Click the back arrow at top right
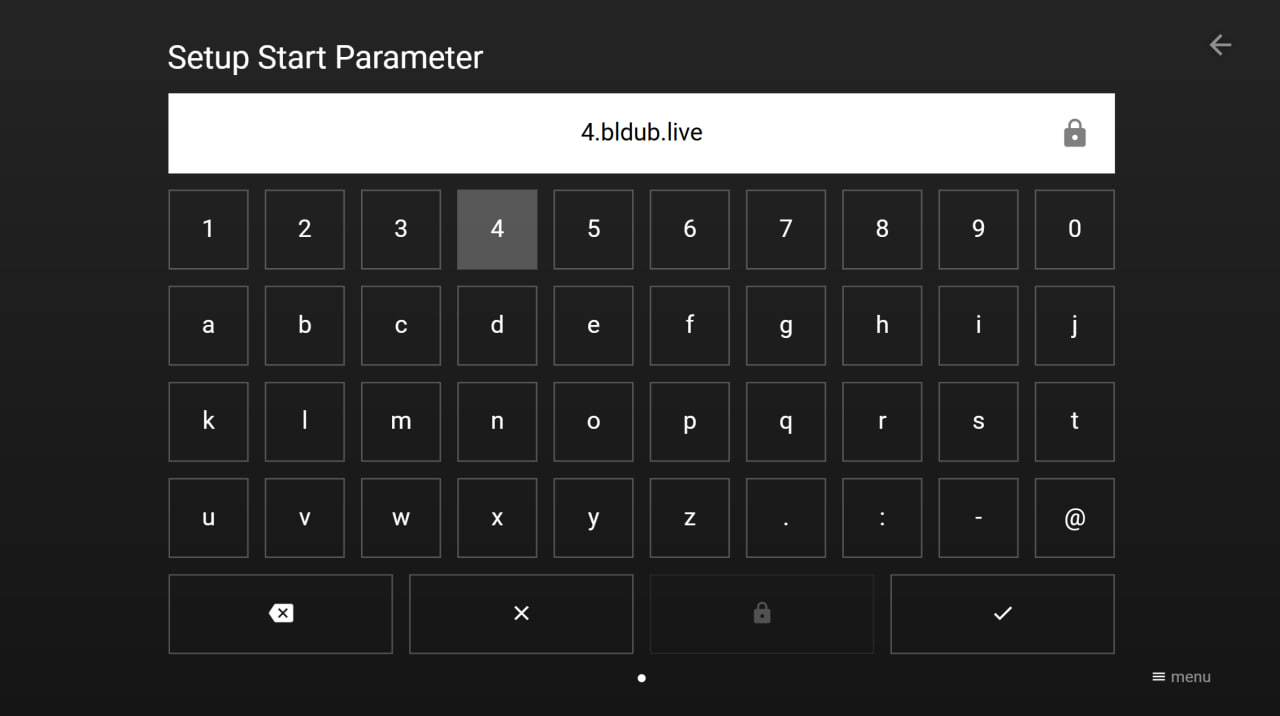The width and height of the screenshot is (1280, 716). [x=1220, y=45]
